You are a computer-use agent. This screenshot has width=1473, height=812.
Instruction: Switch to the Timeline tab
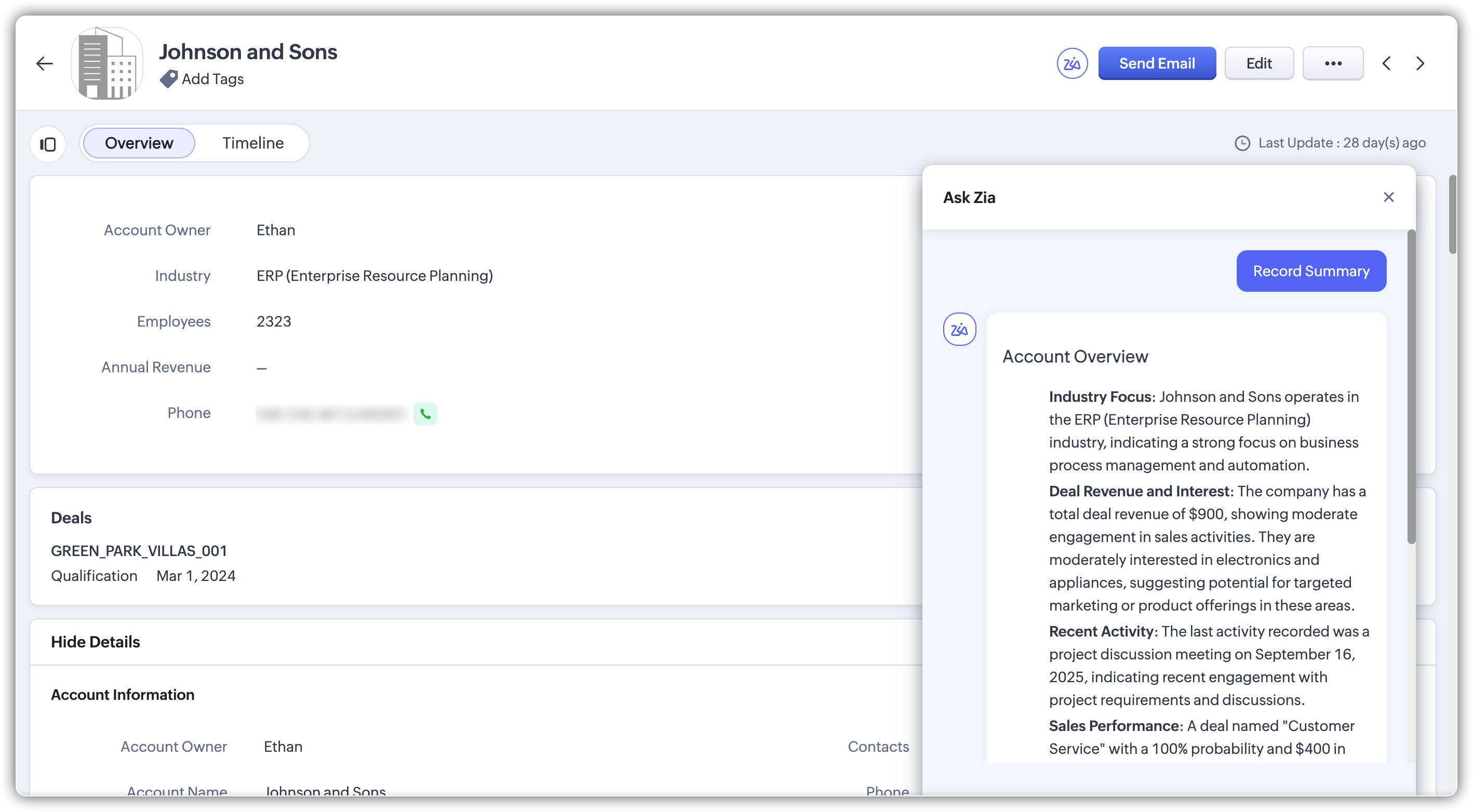(x=253, y=143)
